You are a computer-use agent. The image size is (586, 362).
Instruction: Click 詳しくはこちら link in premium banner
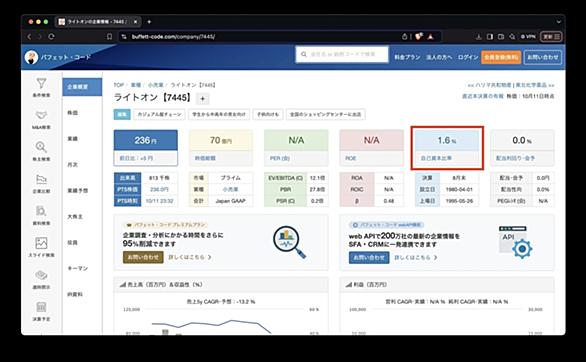(190, 257)
